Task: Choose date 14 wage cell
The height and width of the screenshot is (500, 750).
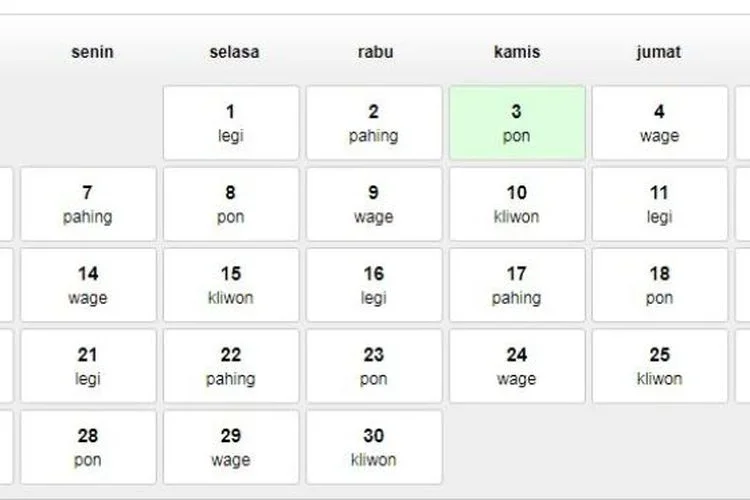Action: (88, 285)
